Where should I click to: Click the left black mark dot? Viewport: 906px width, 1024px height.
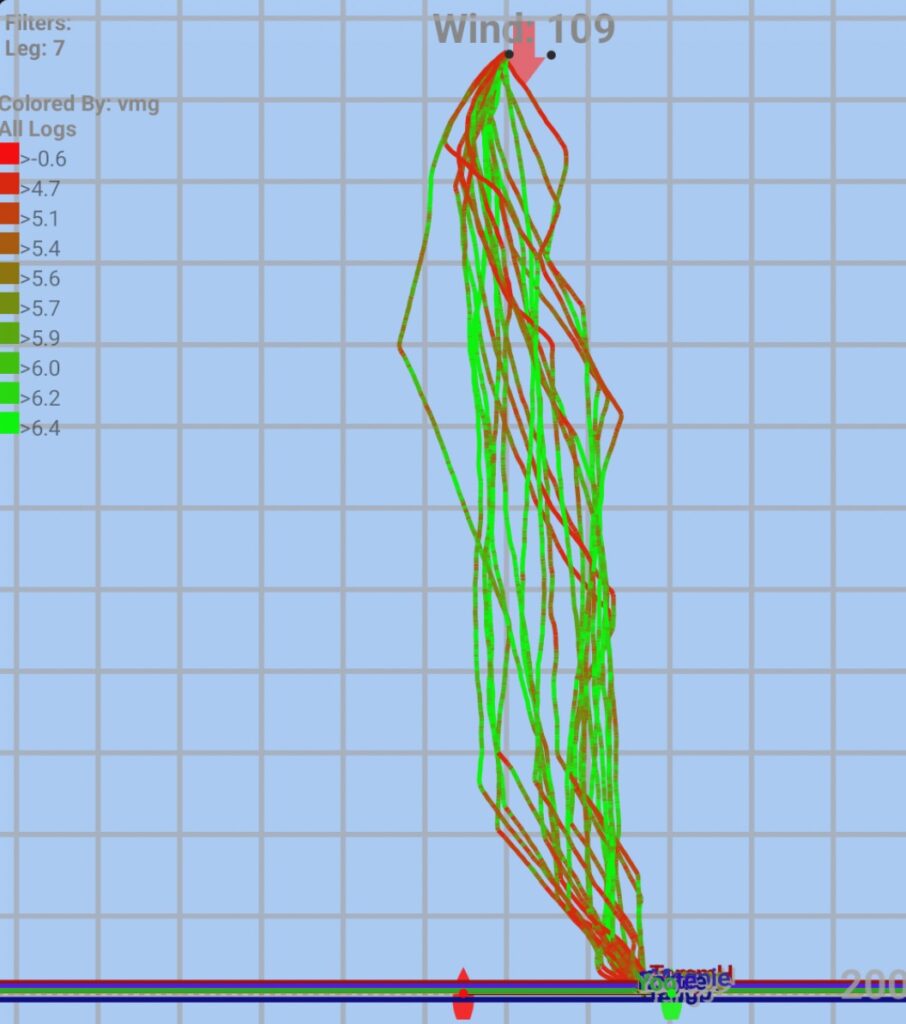(509, 54)
